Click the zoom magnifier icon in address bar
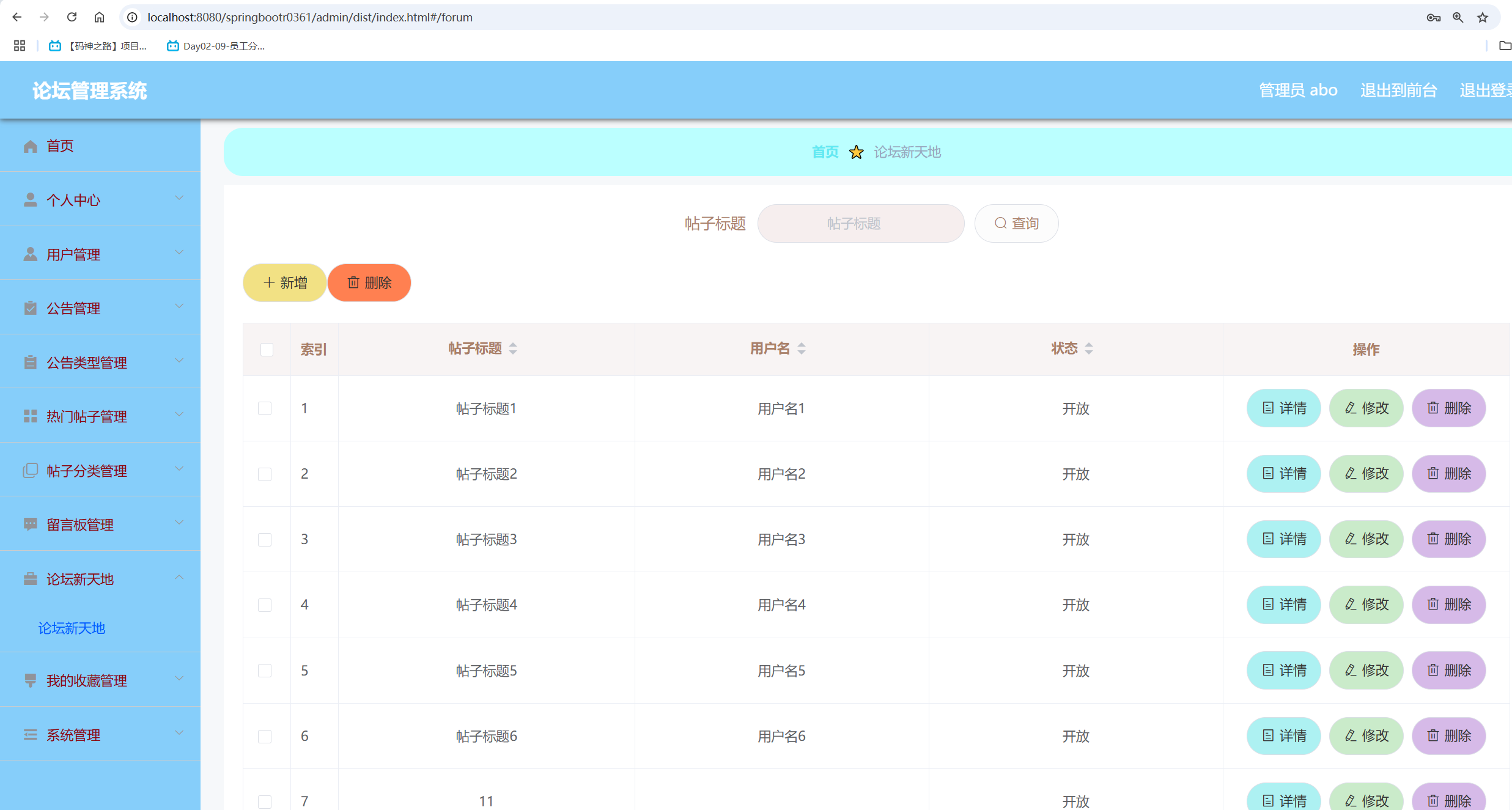Image resolution: width=1512 pixels, height=810 pixels. (x=1458, y=18)
